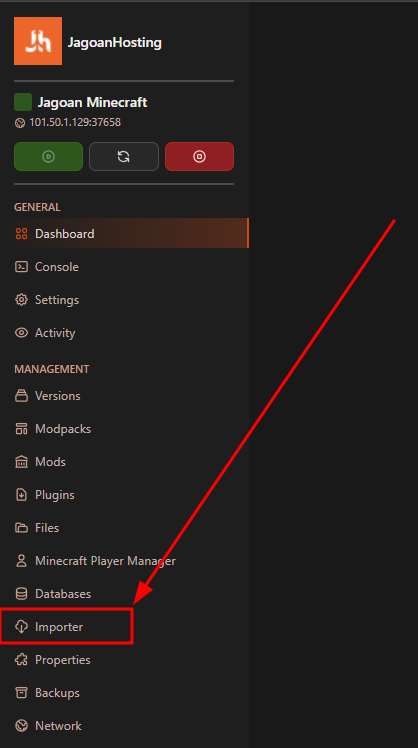Click the GENERAL section heading
Screen dimensions: 418x748
37,208
